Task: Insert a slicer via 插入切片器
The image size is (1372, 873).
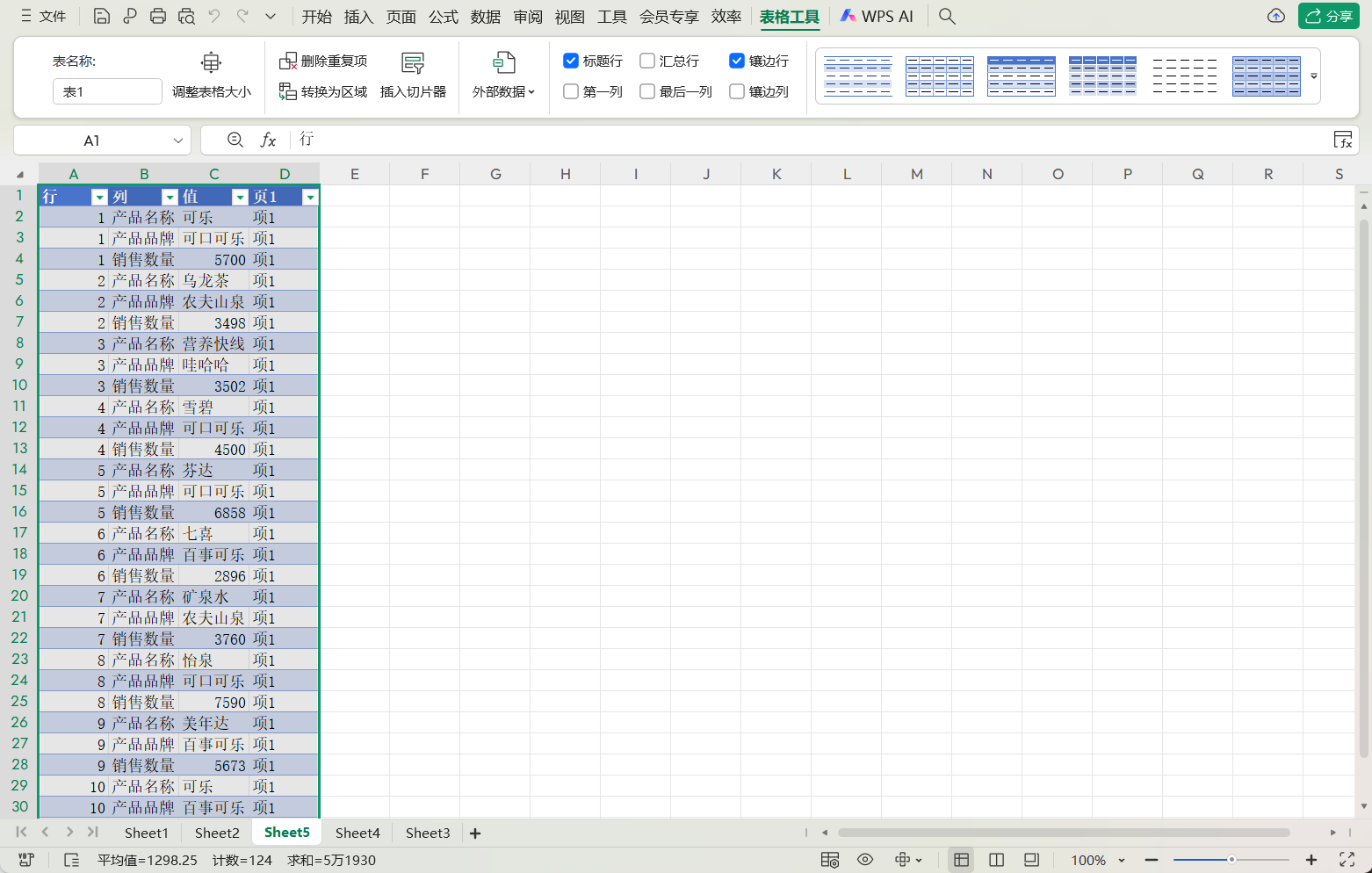Action: tap(413, 75)
